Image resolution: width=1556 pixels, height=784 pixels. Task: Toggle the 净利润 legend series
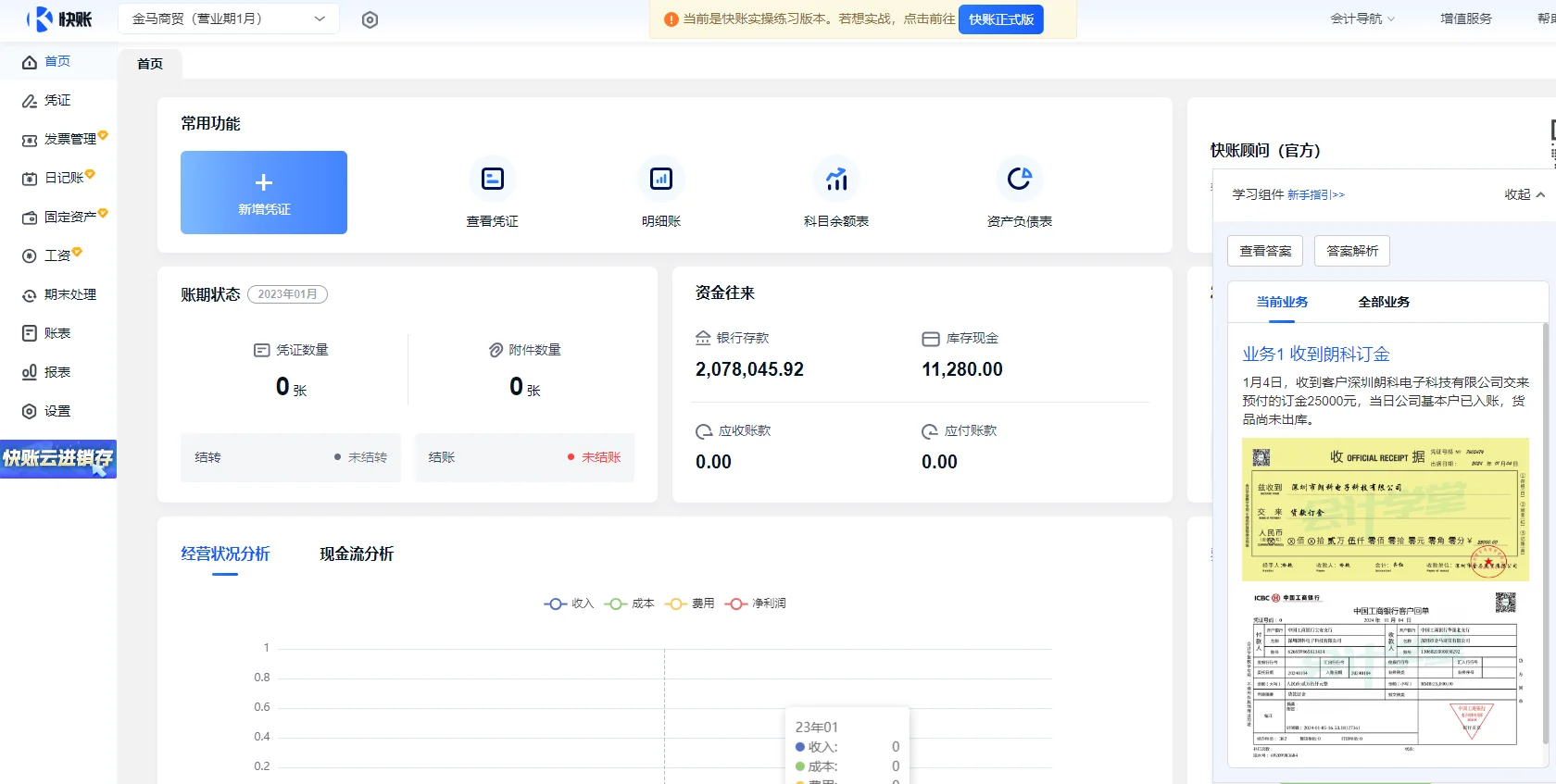756,604
